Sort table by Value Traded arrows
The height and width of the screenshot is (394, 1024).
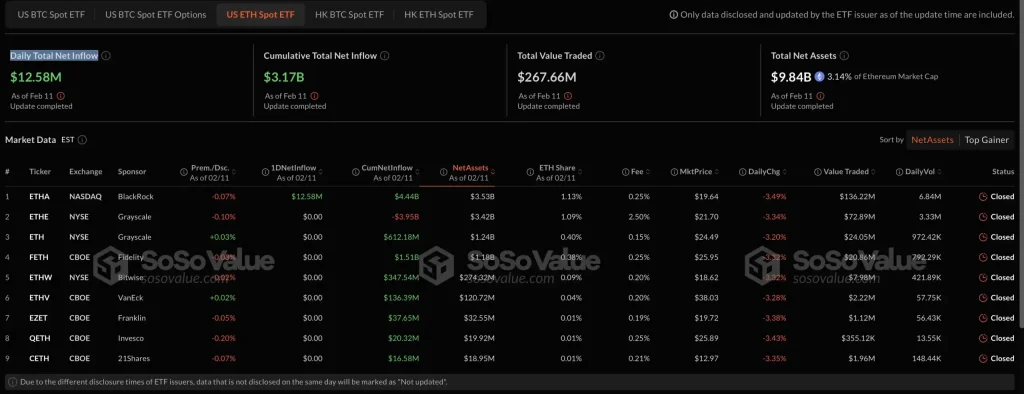click(x=873, y=172)
